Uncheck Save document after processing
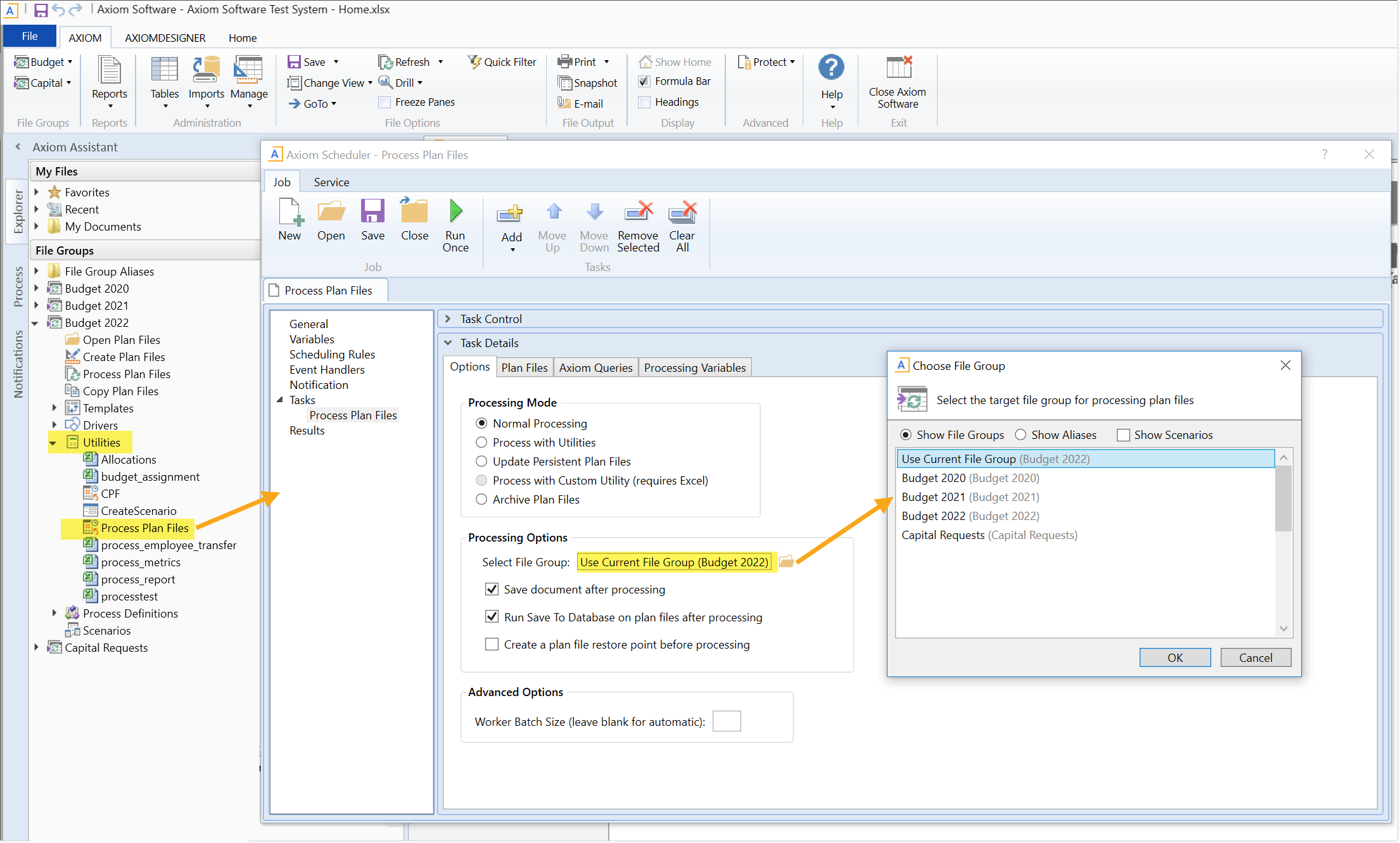Image resolution: width=1400 pixels, height=843 pixels. [x=492, y=590]
